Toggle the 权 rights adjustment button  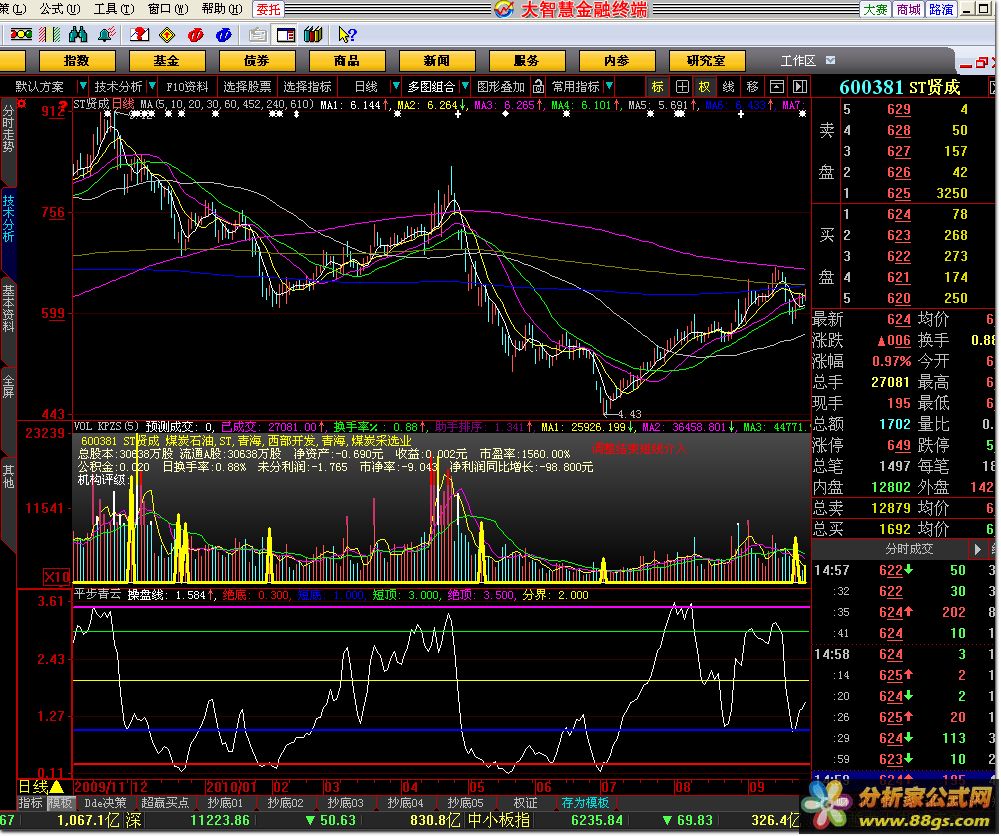(705, 86)
